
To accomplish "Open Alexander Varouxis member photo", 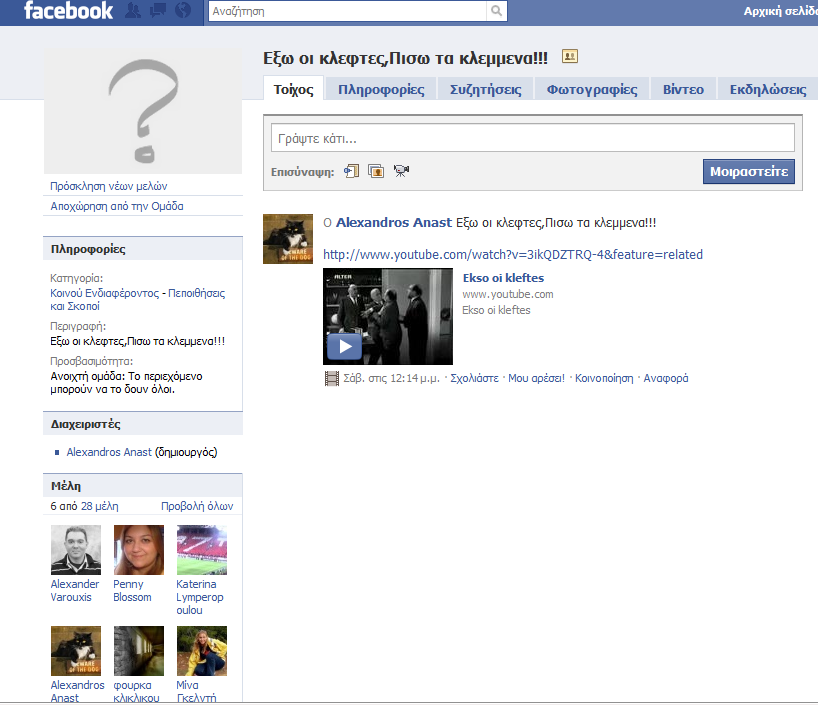I will click(x=76, y=550).
